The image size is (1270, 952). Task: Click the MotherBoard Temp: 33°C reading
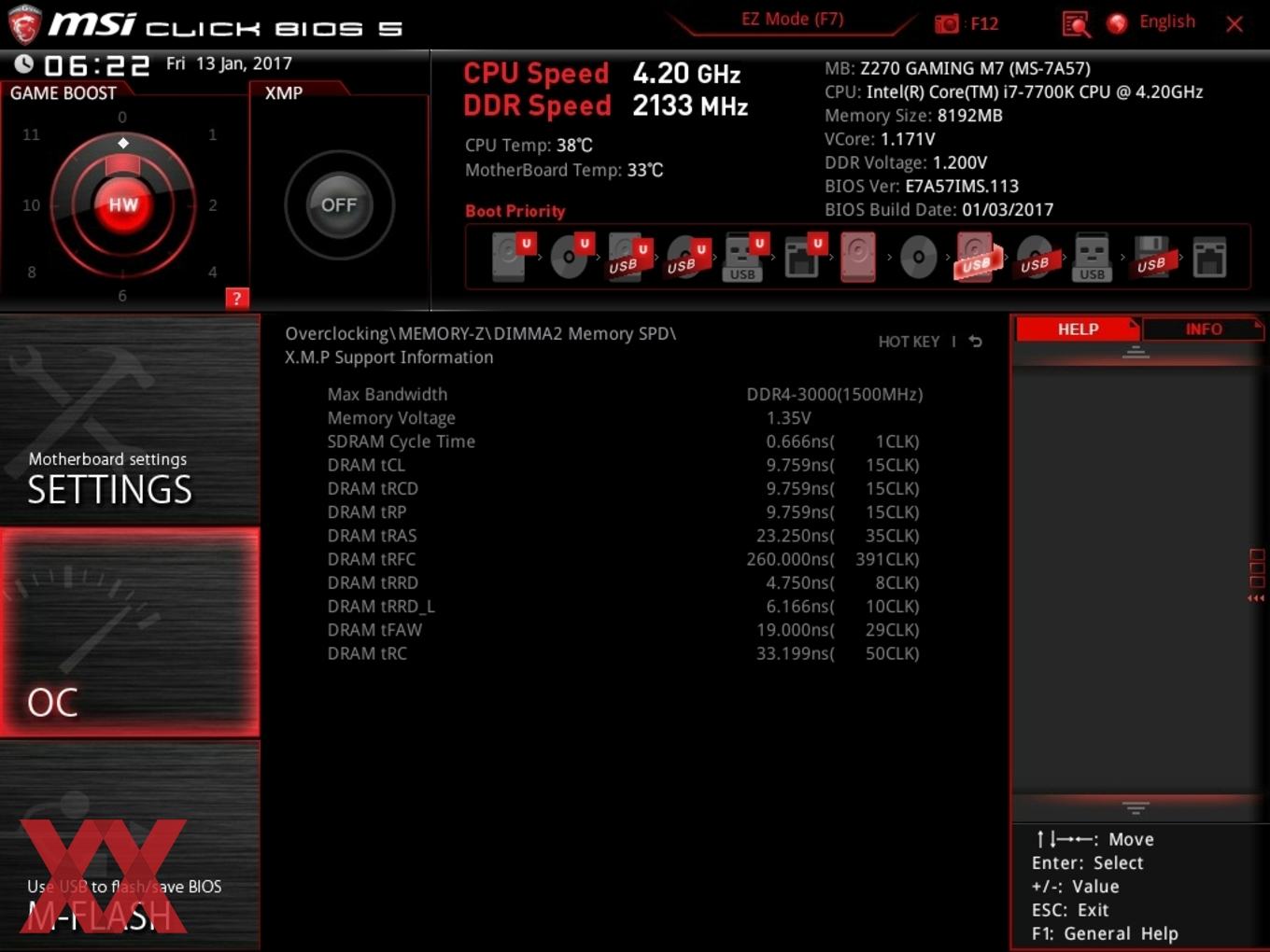click(x=564, y=170)
